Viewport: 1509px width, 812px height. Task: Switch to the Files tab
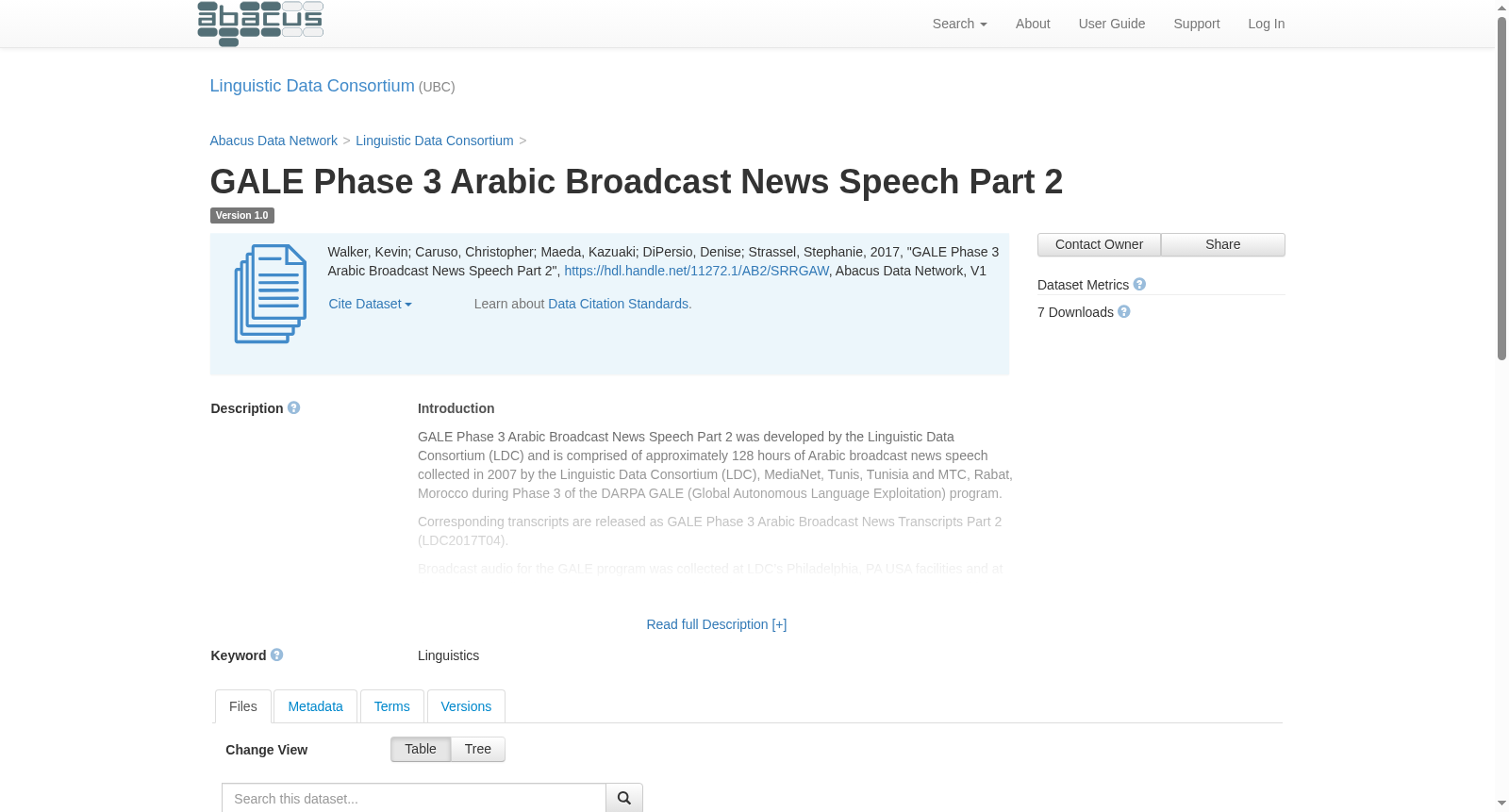(243, 706)
